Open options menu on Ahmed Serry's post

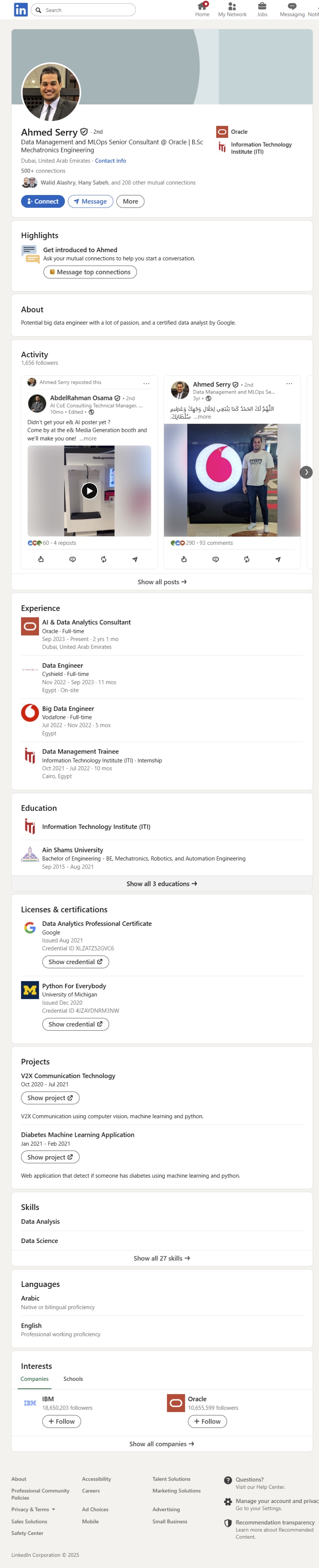(x=289, y=384)
